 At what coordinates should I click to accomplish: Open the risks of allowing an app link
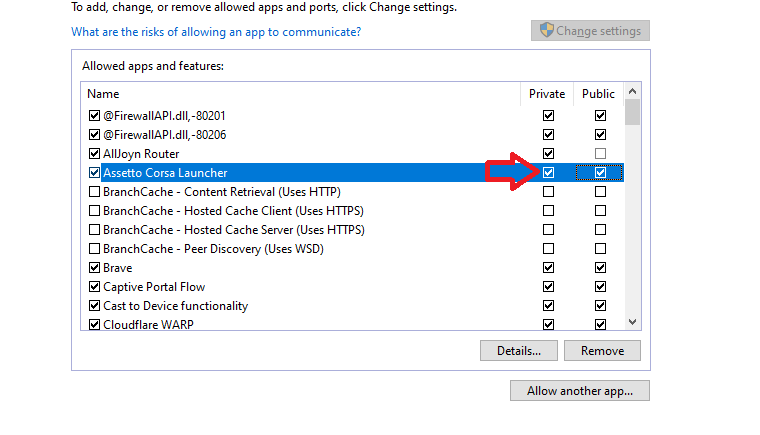(216, 32)
